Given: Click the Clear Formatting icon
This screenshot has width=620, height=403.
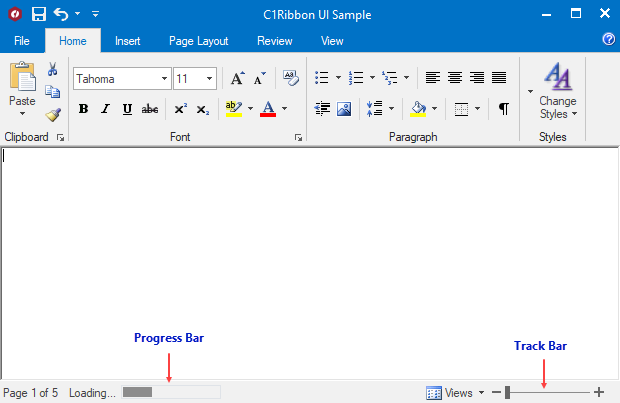Looking at the screenshot, I should point(290,78).
